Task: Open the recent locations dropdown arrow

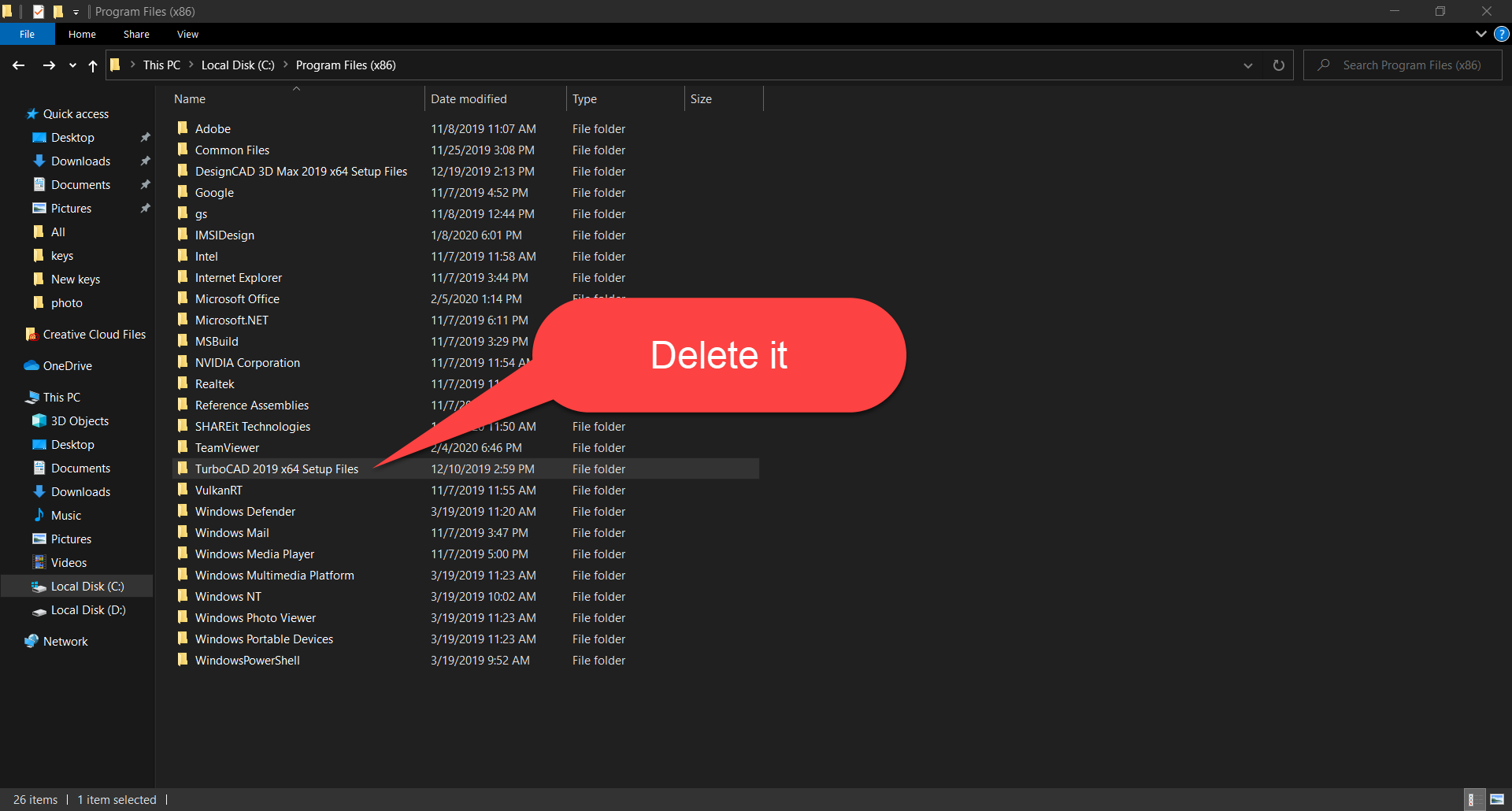Action: (x=72, y=65)
